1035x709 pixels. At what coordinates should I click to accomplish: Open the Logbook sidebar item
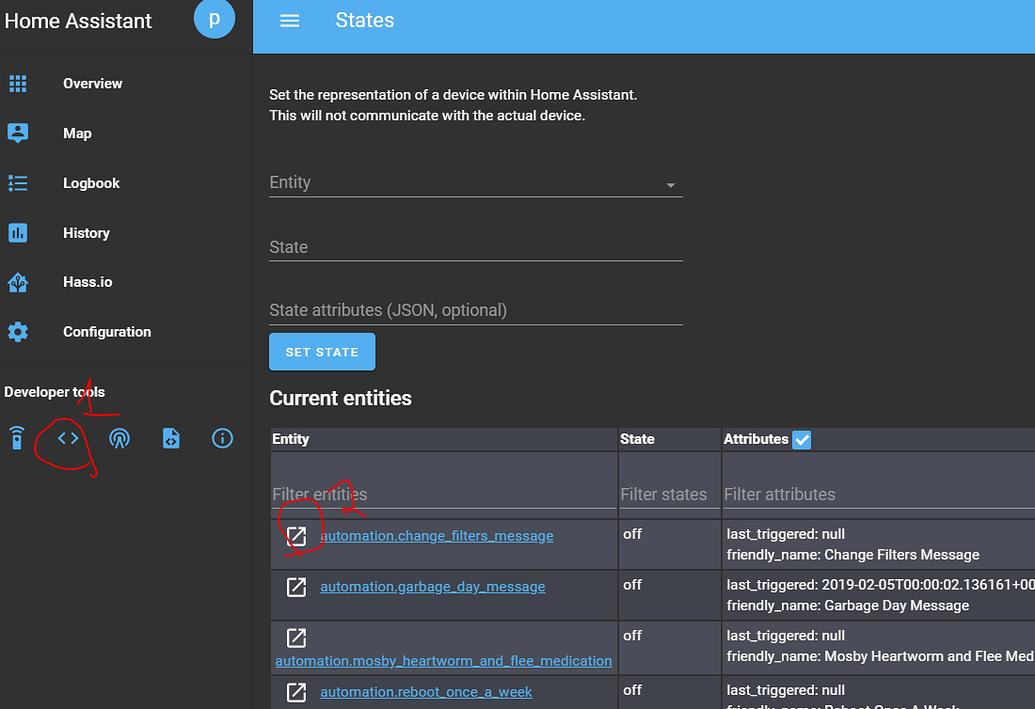click(x=91, y=183)
